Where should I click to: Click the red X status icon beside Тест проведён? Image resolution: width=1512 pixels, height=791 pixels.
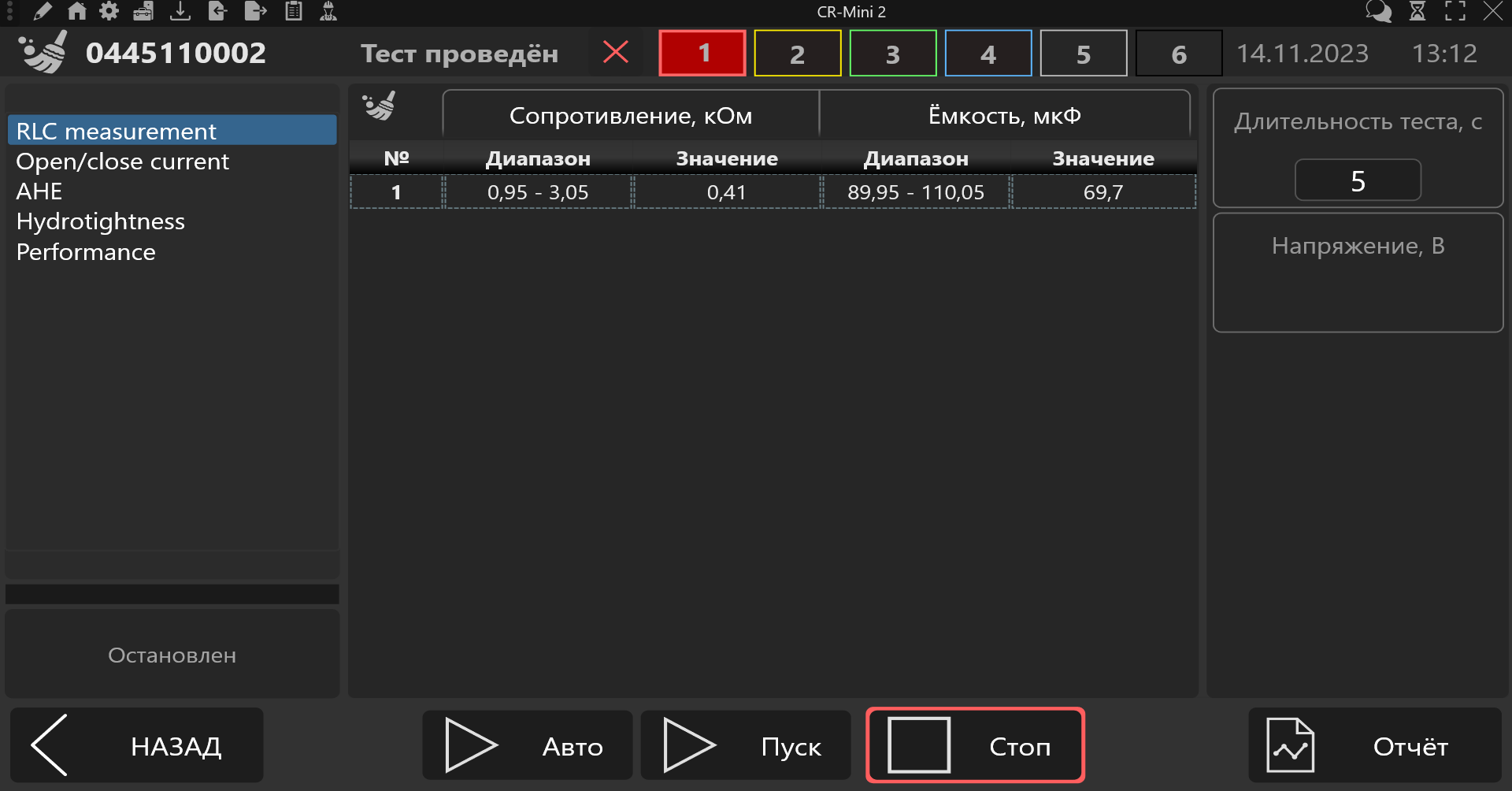point(615,53)
